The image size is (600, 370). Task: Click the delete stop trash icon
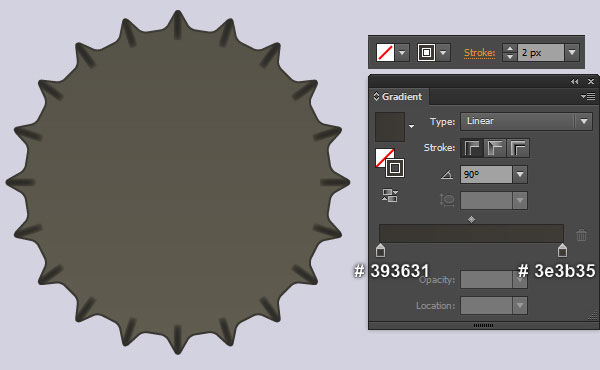click(581, 235)
